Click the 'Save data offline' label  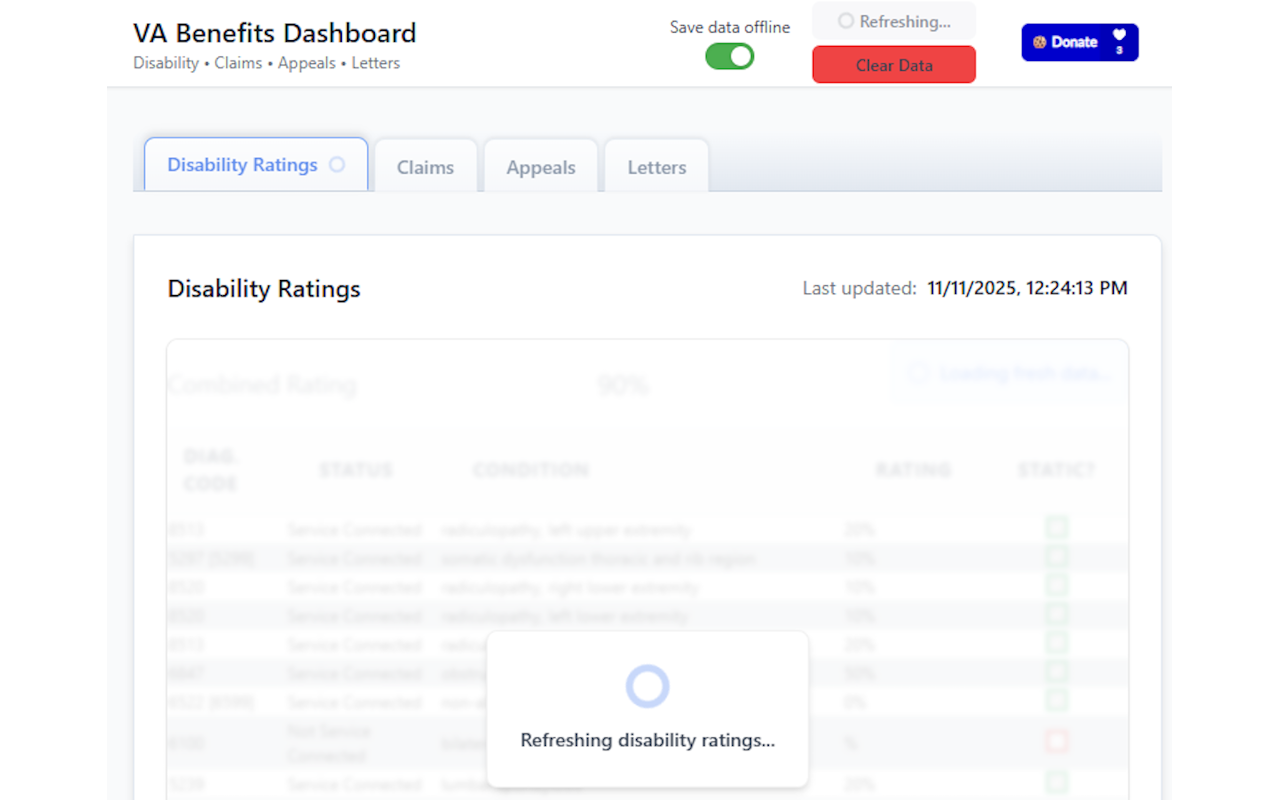click(x=730, y=27)
